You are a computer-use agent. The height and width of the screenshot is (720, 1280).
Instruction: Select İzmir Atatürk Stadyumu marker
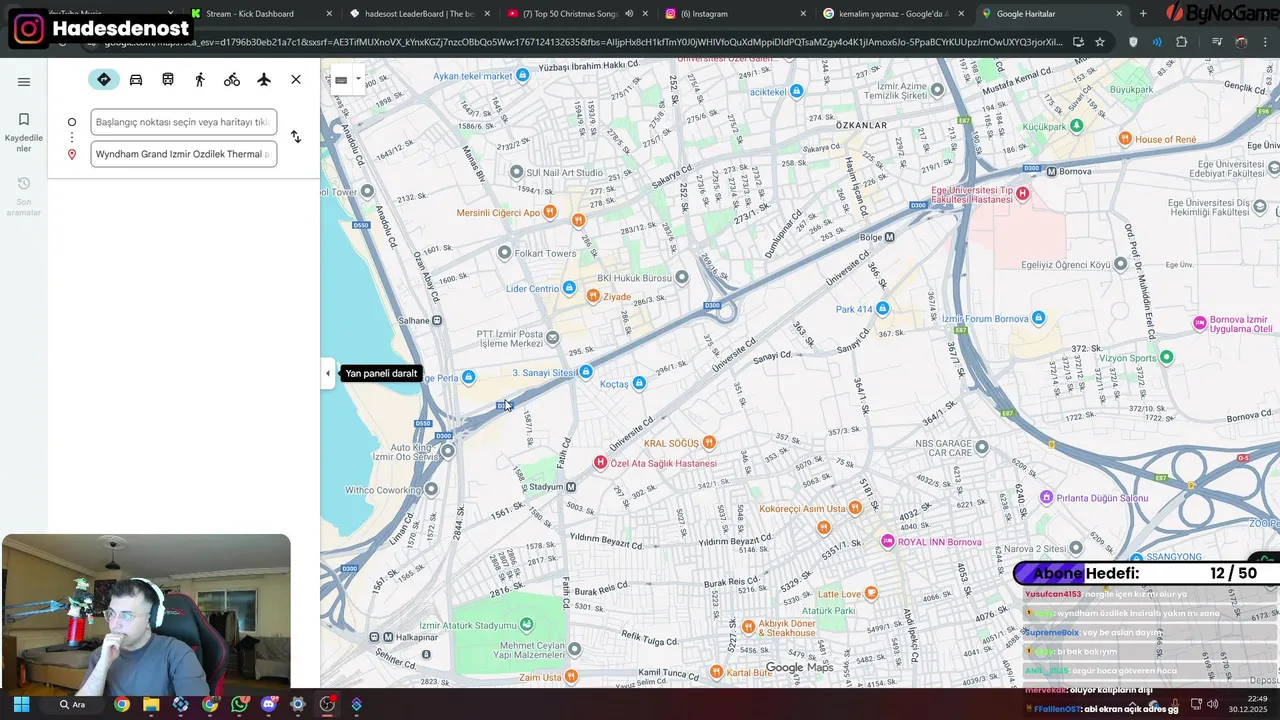tap(527, 625)
